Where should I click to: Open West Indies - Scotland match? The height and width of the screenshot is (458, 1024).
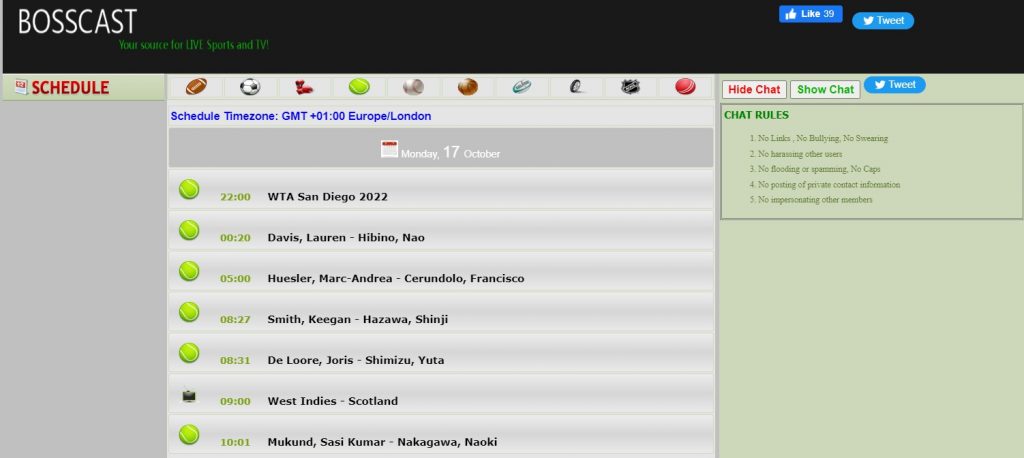click(x=332, y=401)
